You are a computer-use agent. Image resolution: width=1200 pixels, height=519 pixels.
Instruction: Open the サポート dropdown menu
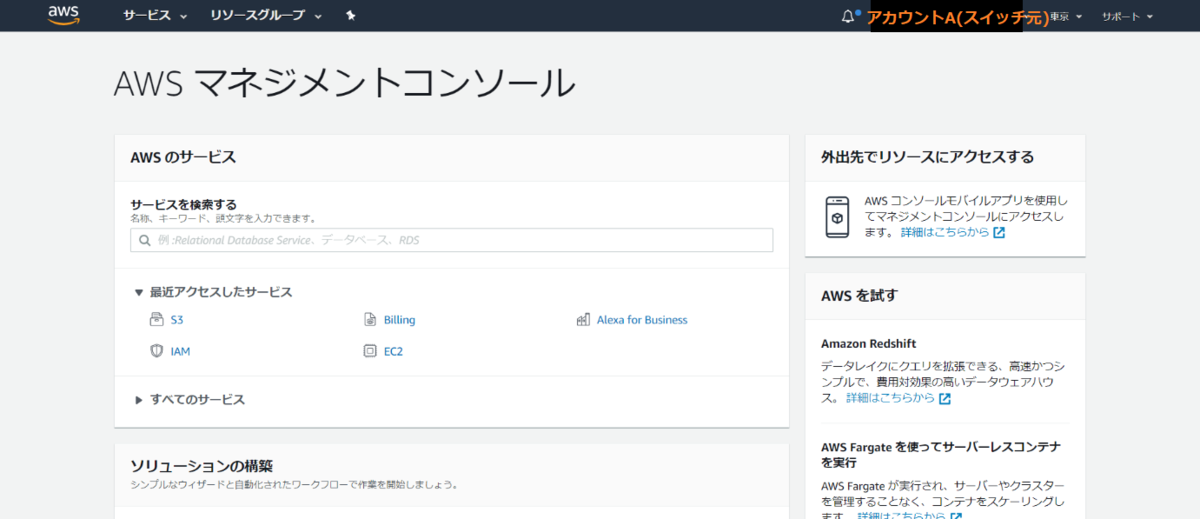click(x=1128, y=17)
